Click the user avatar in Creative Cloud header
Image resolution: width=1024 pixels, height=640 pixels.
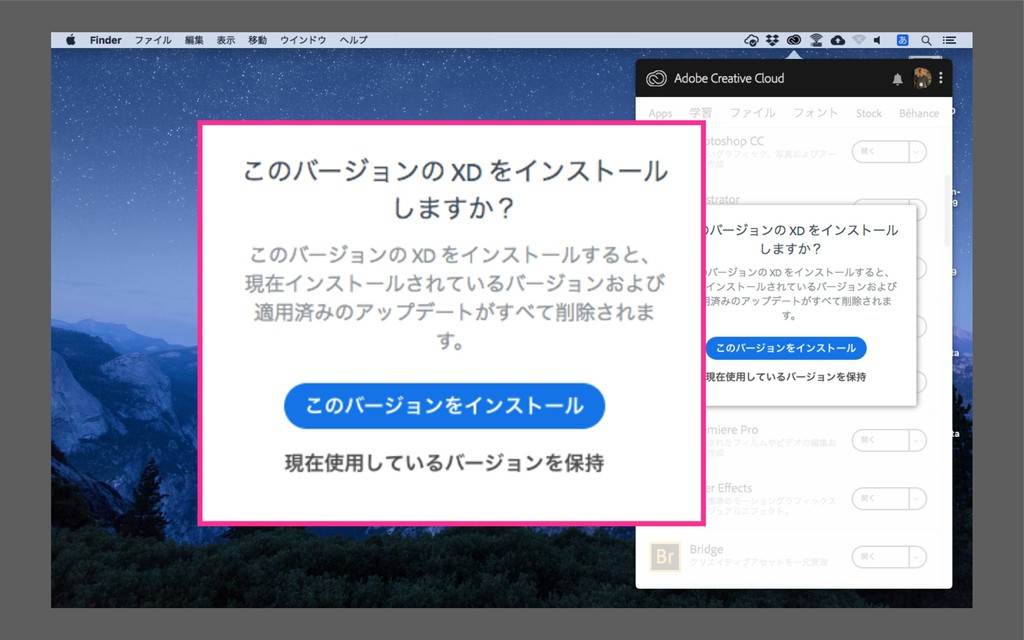pyautogui.click(x=922, y=78)
